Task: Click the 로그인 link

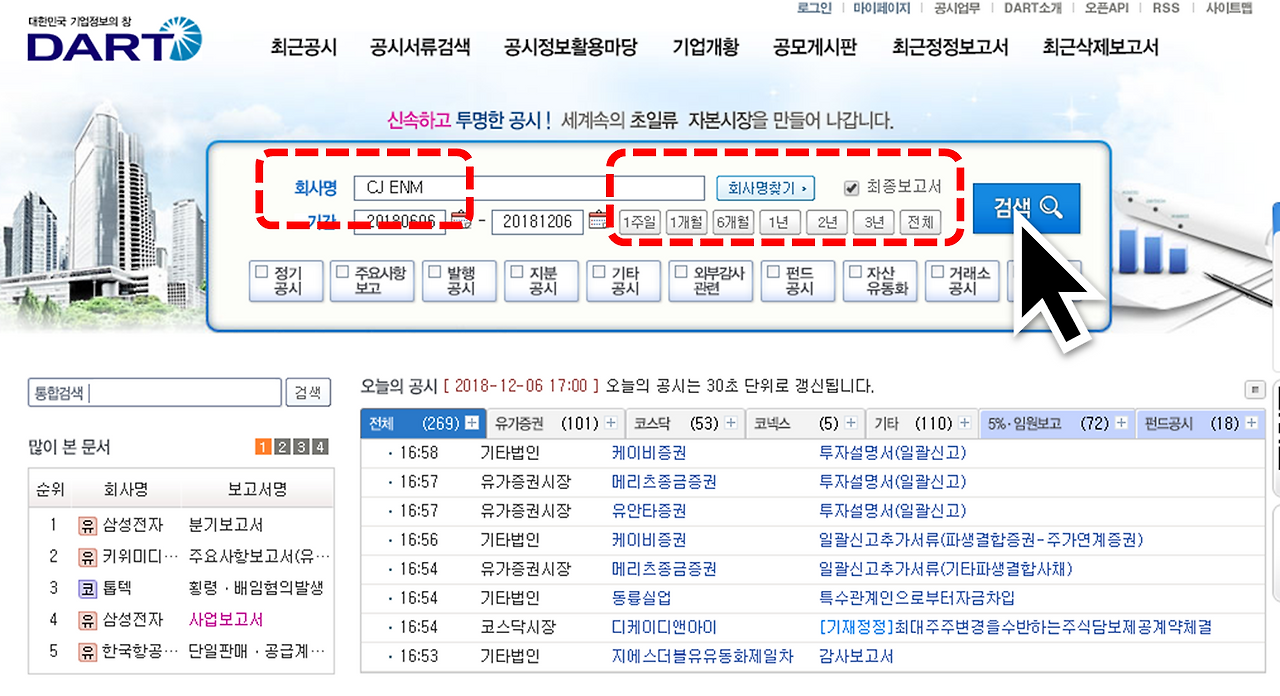Action: (x=815, y=8)
